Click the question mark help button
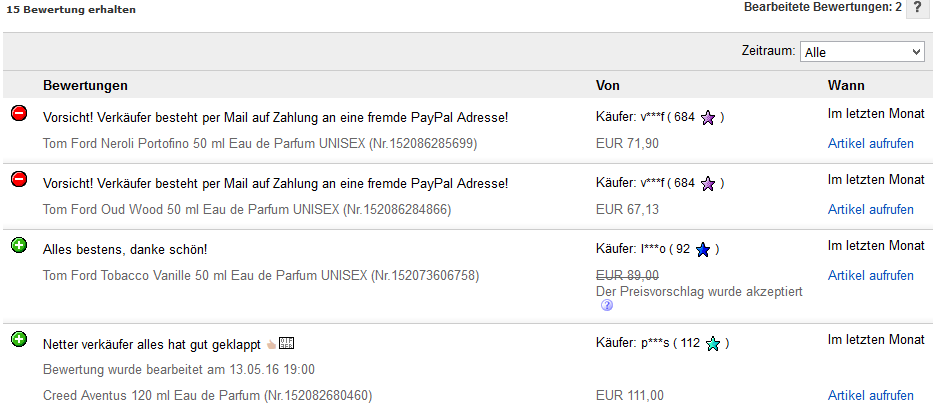The height and width of the screenshot is (407, 933). pos(917,9)
